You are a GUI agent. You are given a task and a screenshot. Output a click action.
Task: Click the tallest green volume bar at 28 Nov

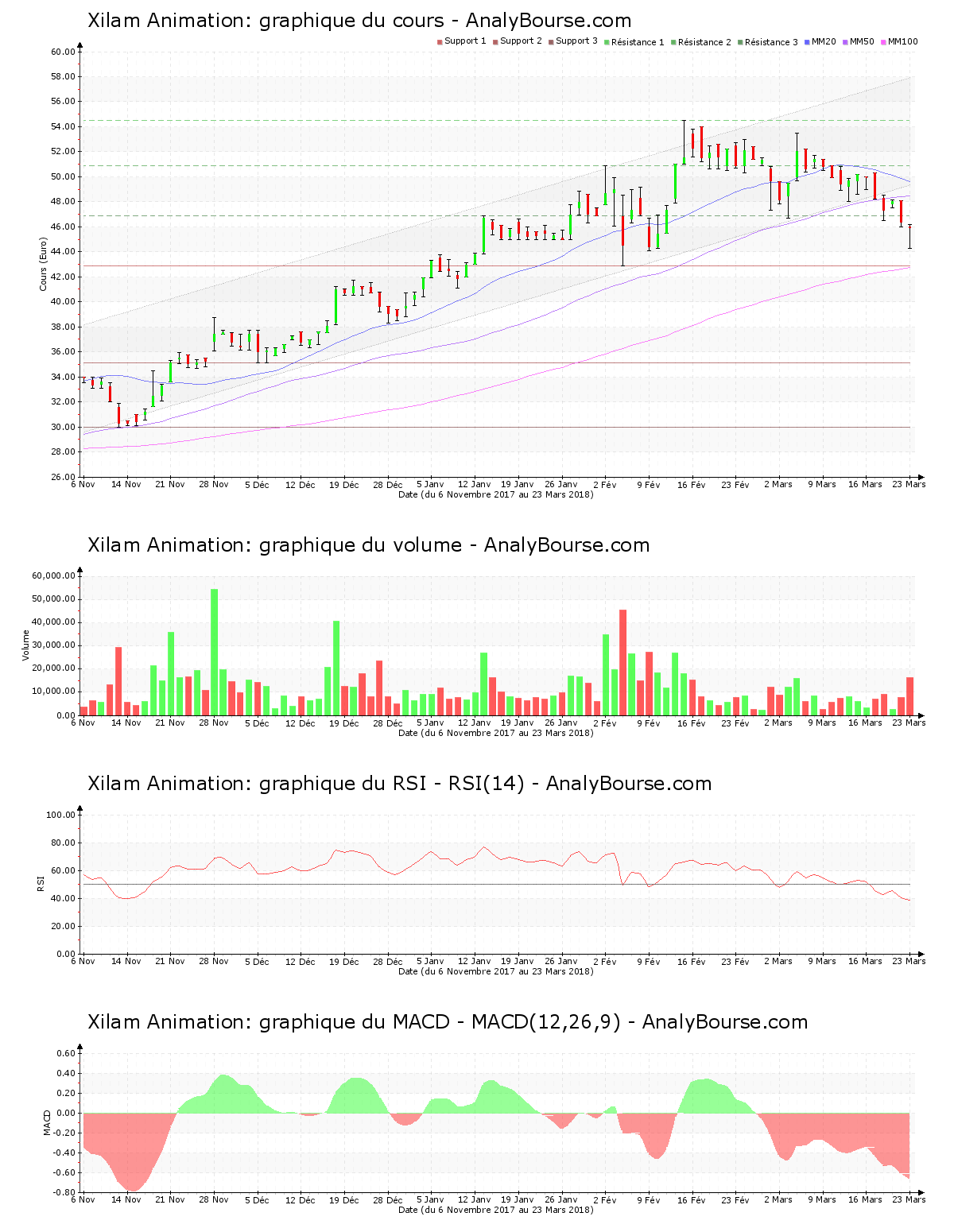click(x=214, y=652)
